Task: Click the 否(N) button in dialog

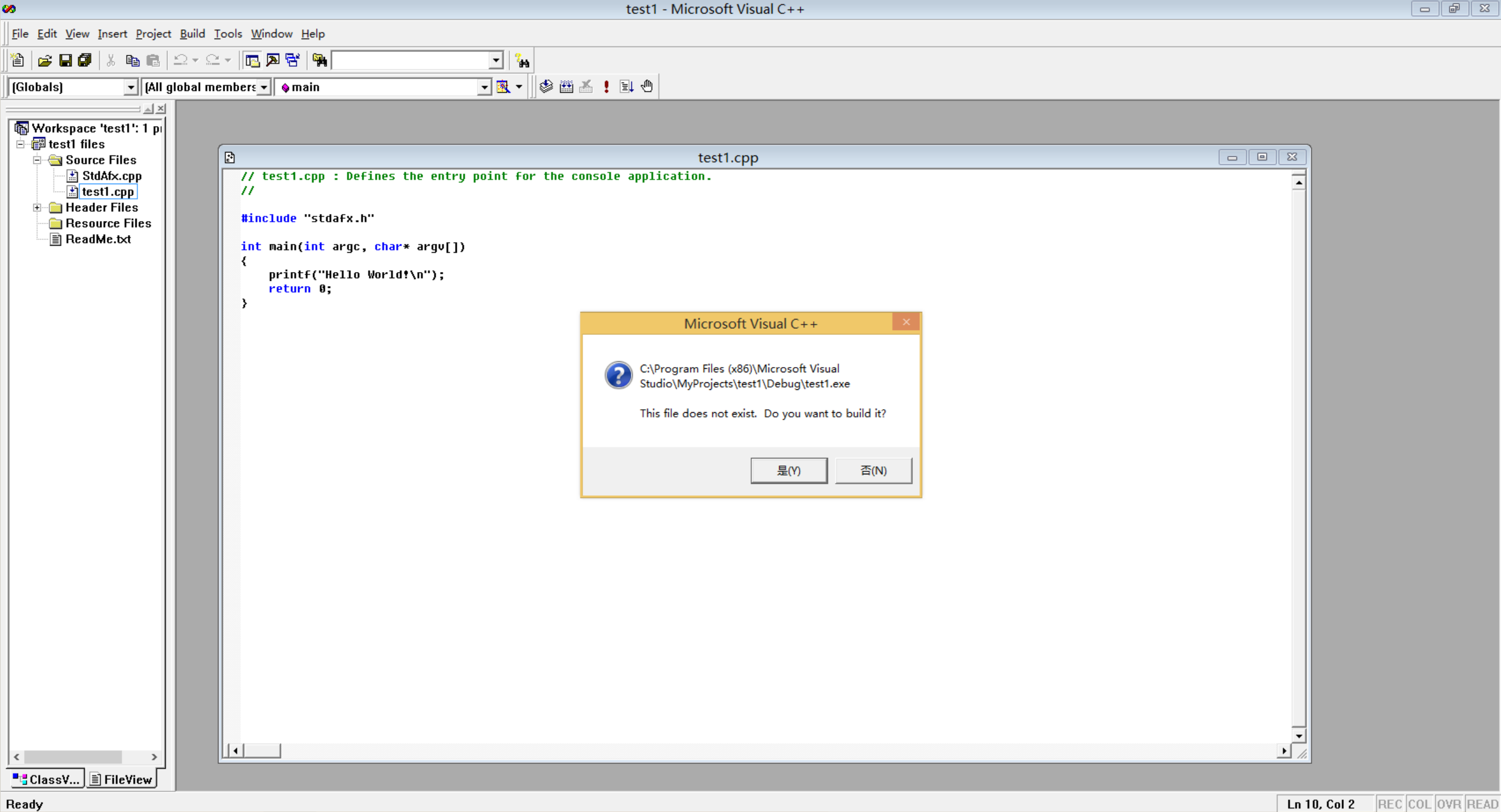Action: coord(873,471)
